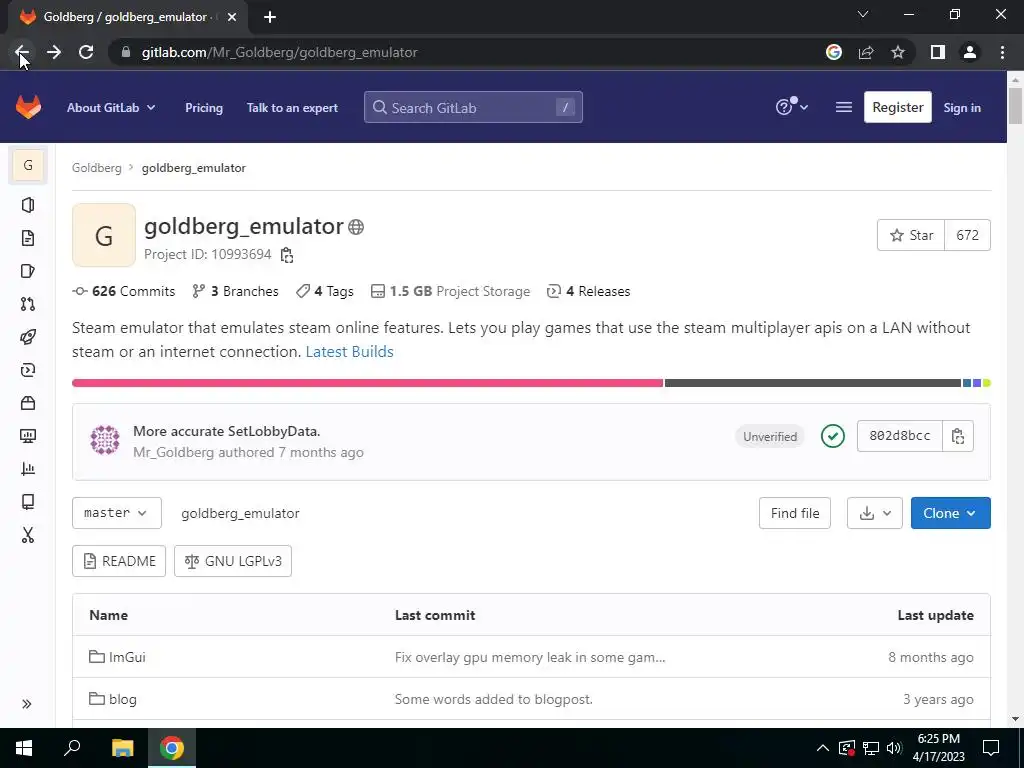Close the Goldberg emulator tab
This screenshot has width=1024, height=768.
click(x=232, y=17)
